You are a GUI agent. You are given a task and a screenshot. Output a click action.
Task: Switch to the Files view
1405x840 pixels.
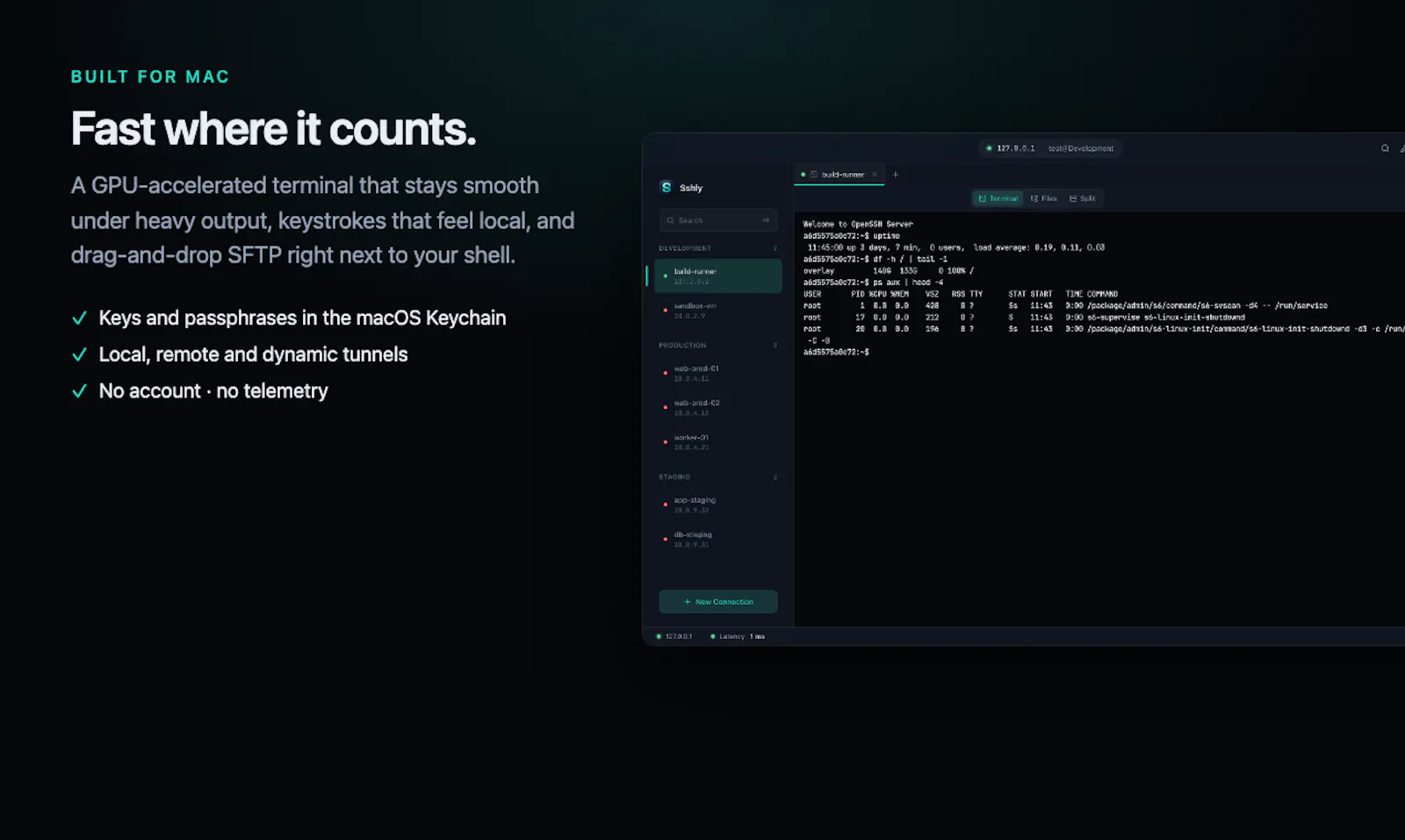point(1043,198)
